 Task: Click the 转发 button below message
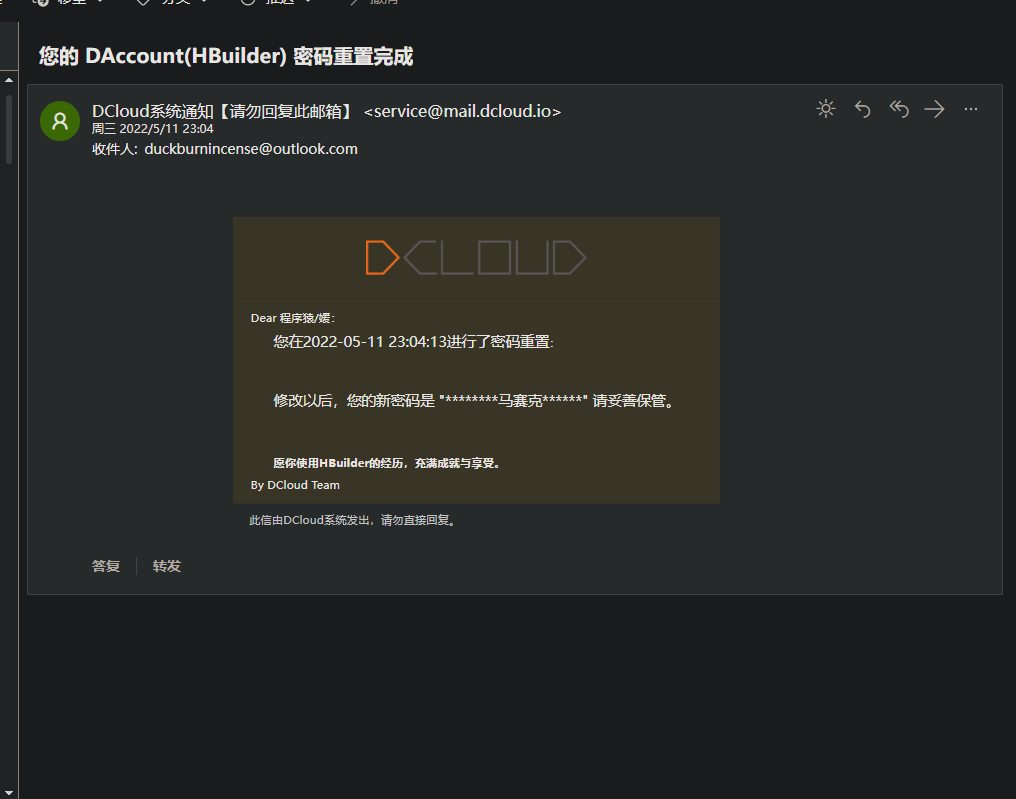tap(167, 566)
